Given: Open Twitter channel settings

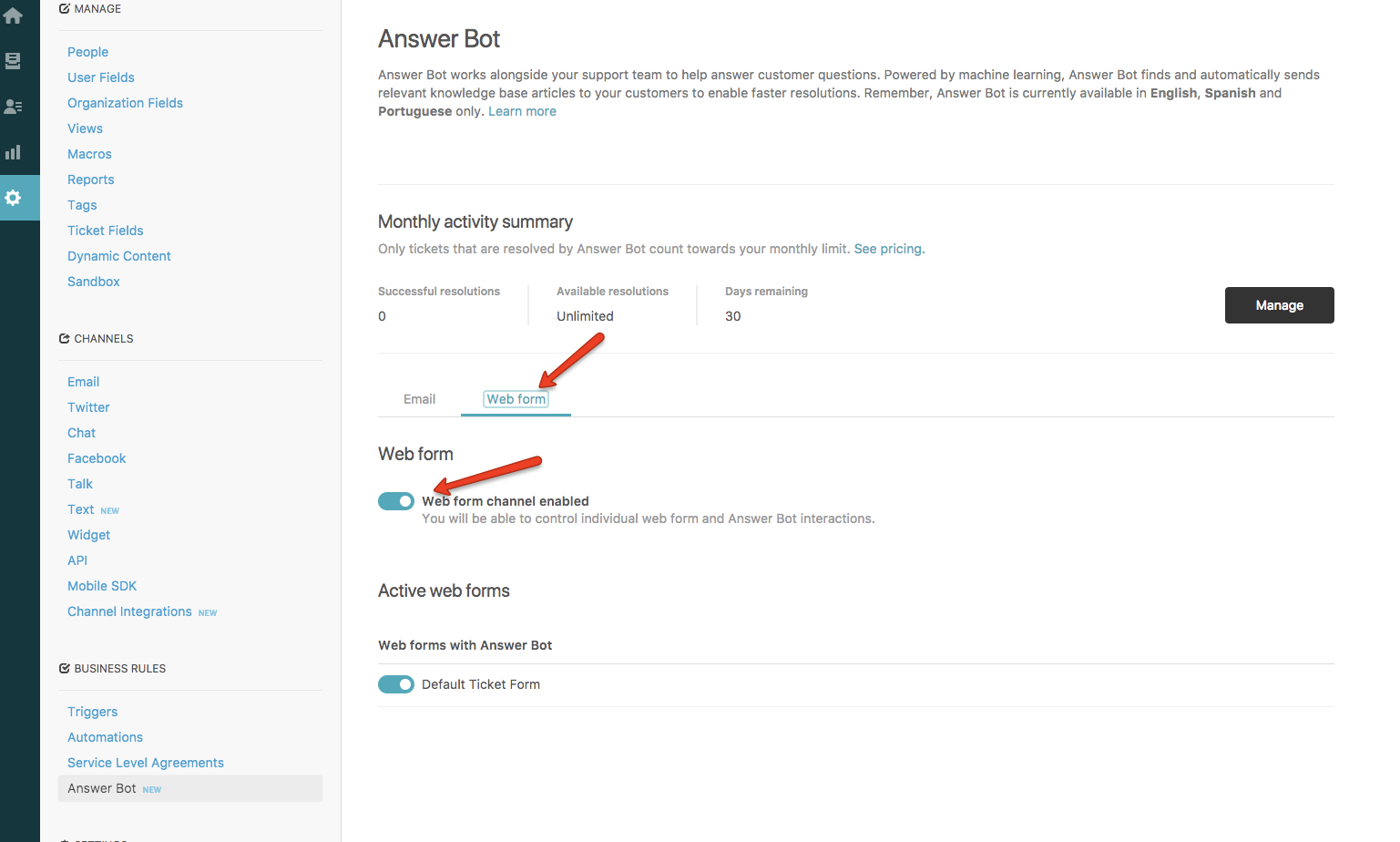Looking at the screenshot, I should click(88, 407).
